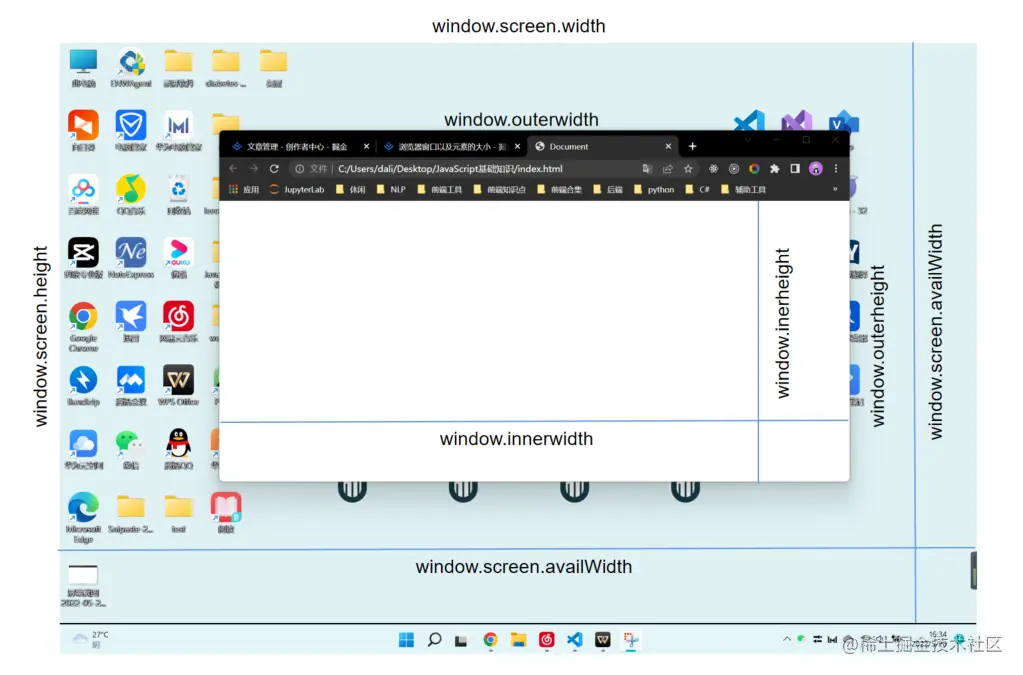This screenshot has width=1023, height=675.
Task: Click the React DevTools extension icon
Action: pos(713,169)
